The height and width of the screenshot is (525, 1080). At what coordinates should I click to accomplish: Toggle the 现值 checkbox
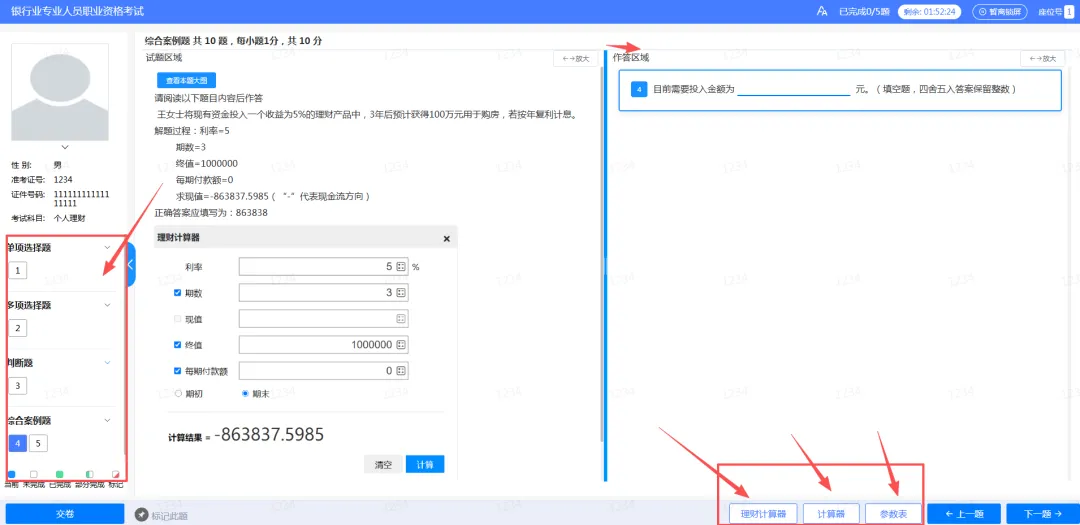[x=178, y=319]
